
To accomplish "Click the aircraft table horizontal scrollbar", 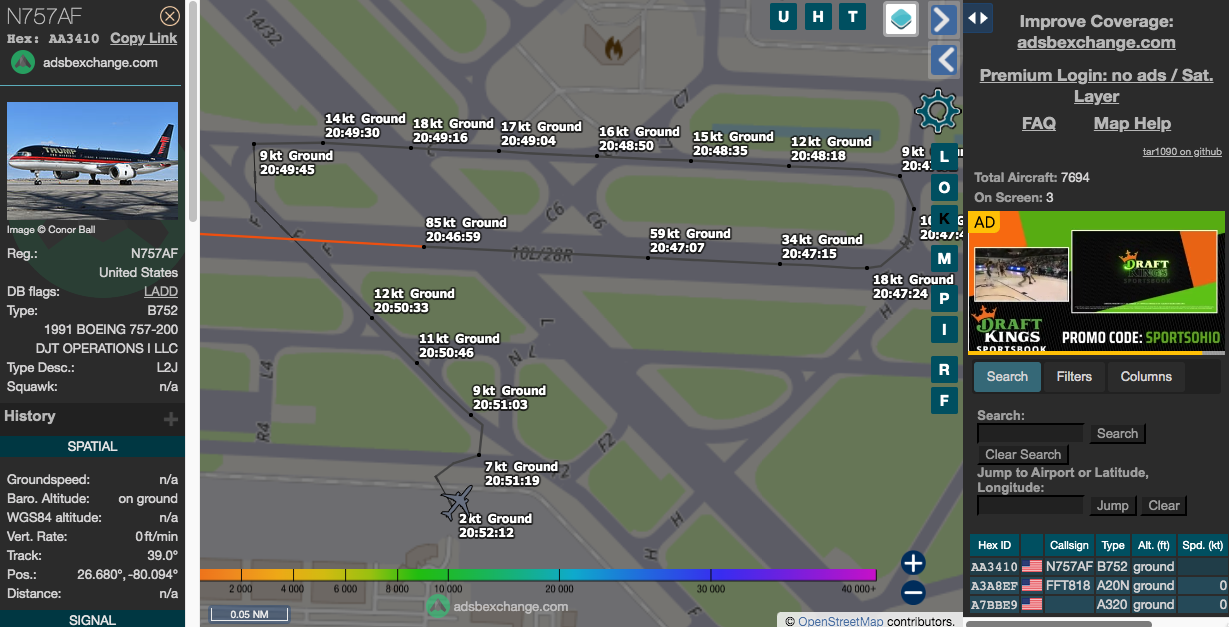I will click(x=1058, y=623).
